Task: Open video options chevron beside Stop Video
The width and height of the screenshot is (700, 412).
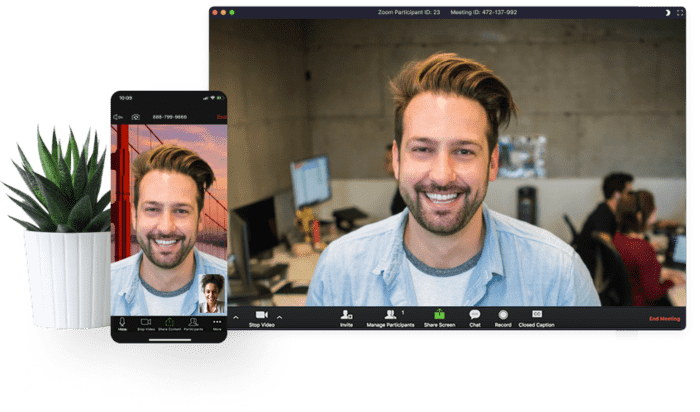Action: click(279, 317)
